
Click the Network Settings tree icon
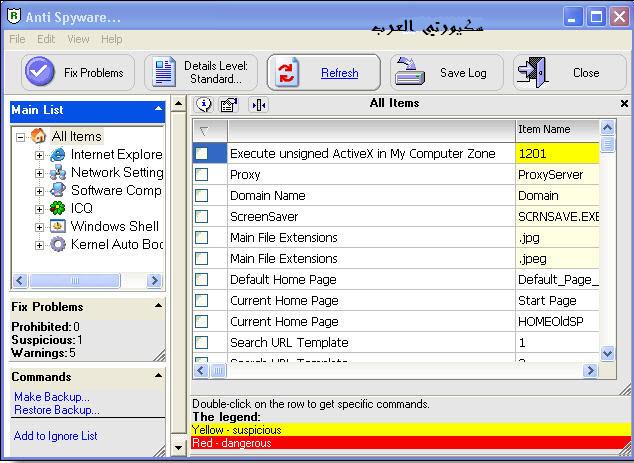pyautogui.click(x=58, y=173)
